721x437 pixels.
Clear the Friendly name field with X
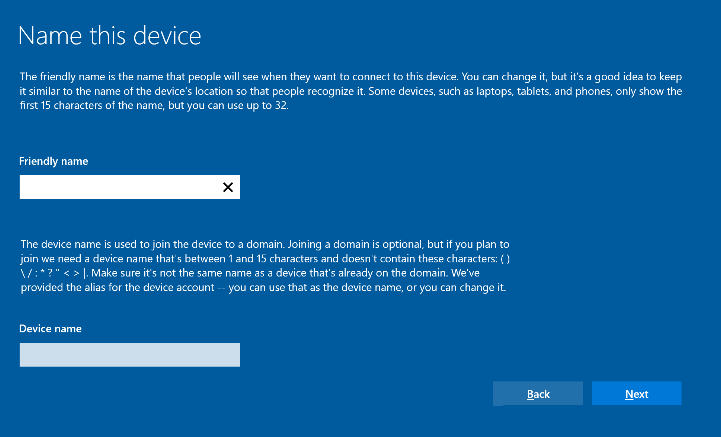(228, 187)
